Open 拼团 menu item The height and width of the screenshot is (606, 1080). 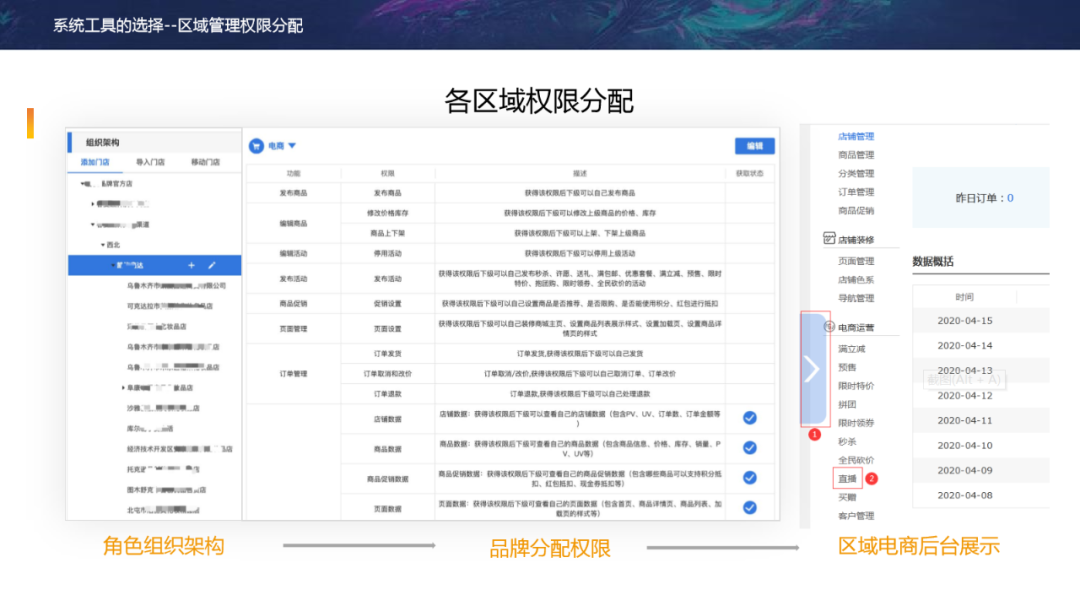click(x=847, y=405)
